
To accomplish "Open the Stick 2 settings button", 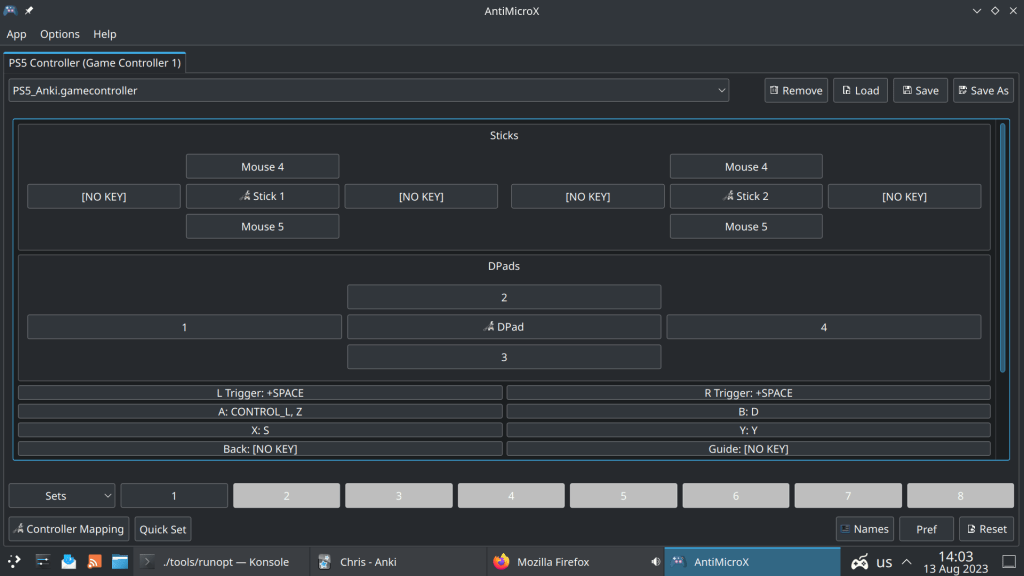I will point(746,196).
